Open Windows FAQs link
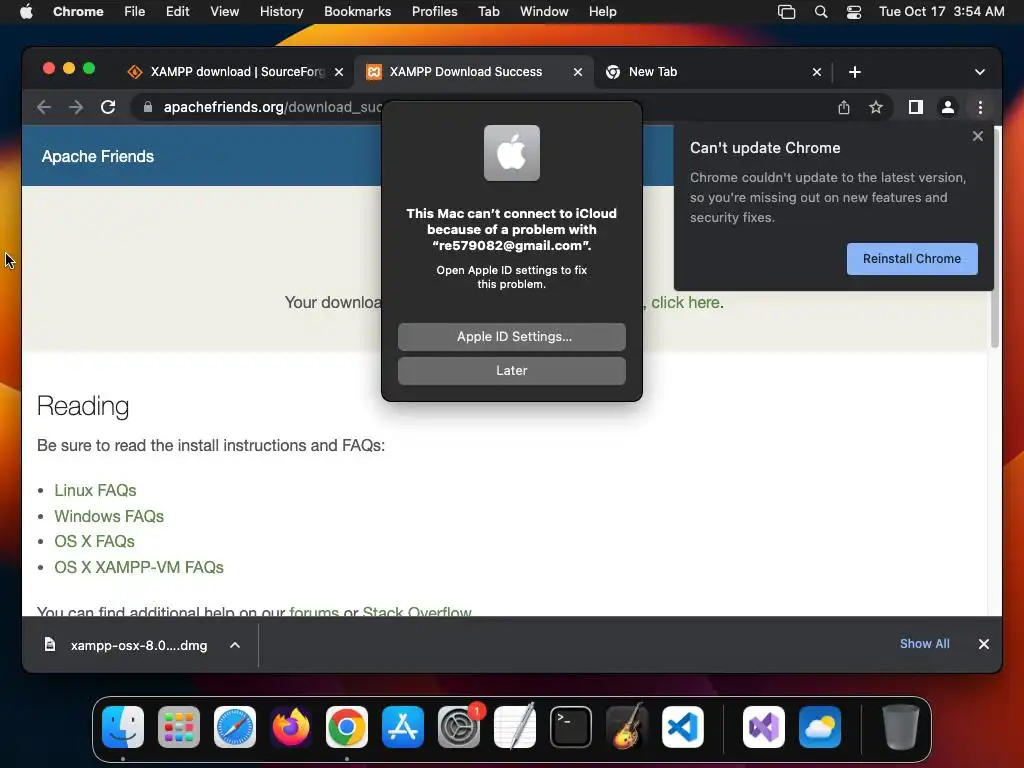Screen dimensions: 1024x768 (109, 516)
